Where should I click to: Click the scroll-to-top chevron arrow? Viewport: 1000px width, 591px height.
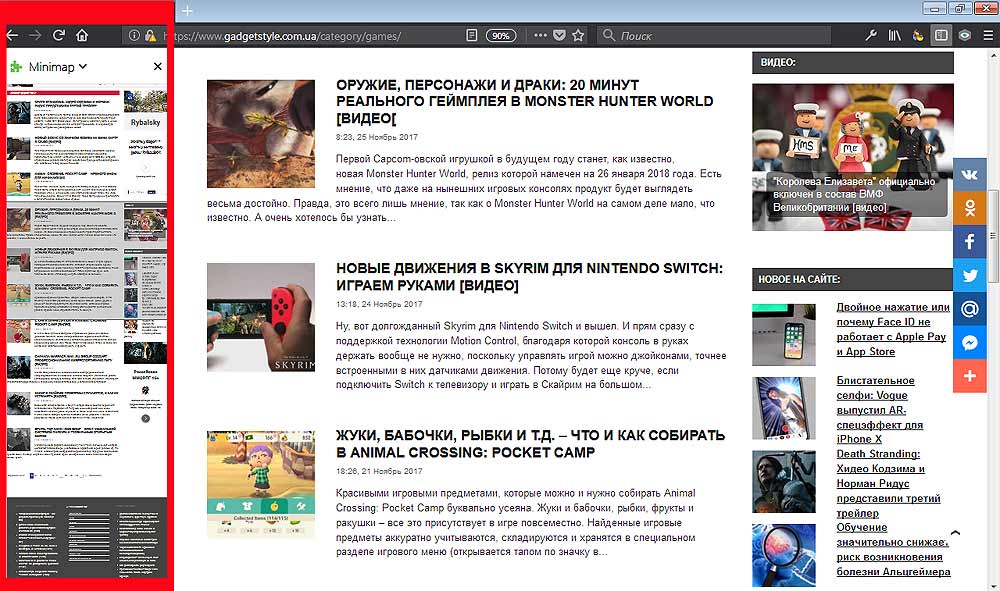tap(955, 532)
